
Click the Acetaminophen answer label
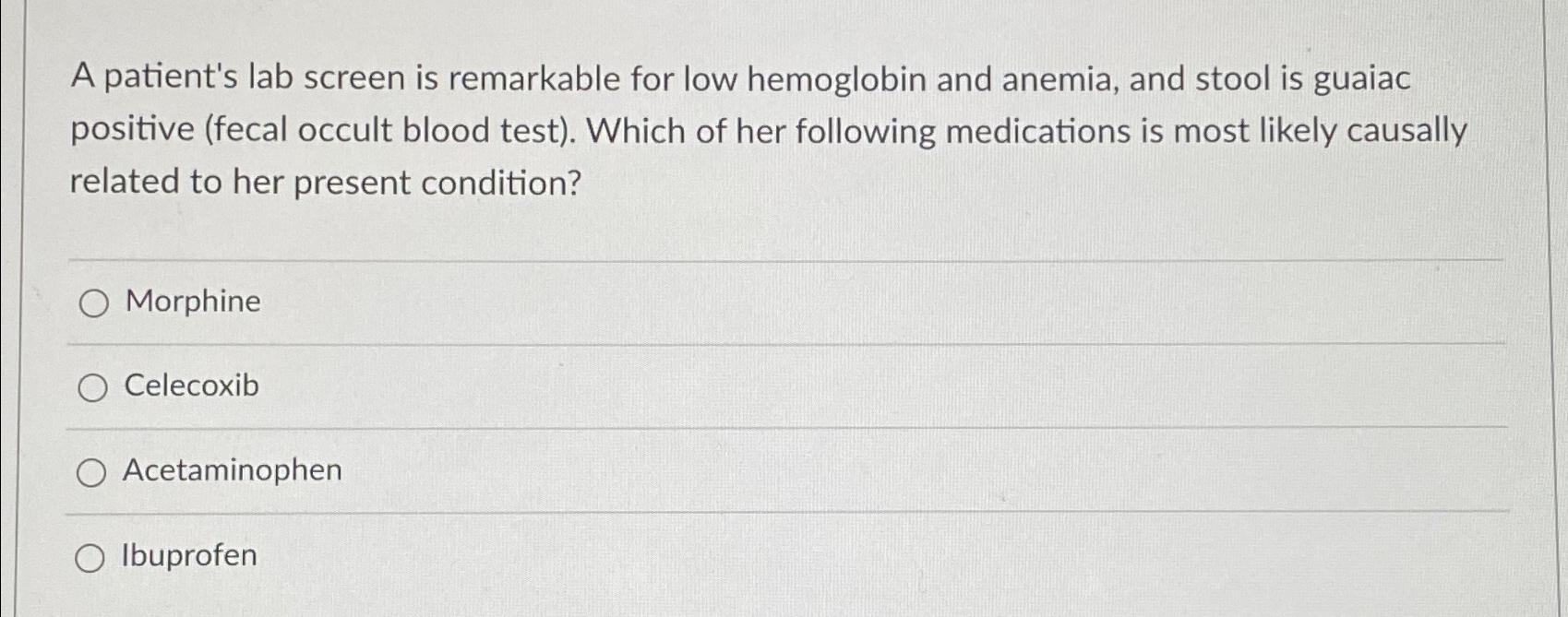(x=231, y=471)
